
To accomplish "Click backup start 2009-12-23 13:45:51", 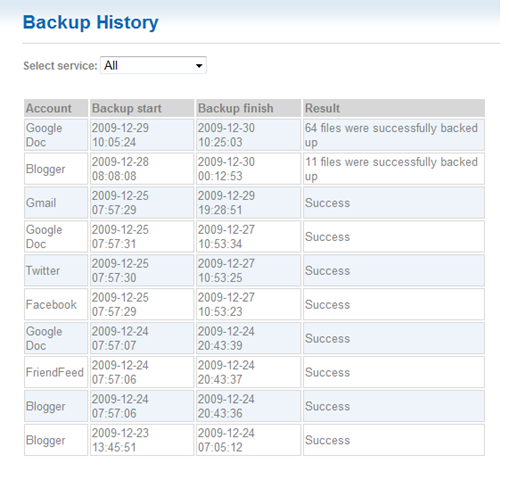I will (142, 440).
